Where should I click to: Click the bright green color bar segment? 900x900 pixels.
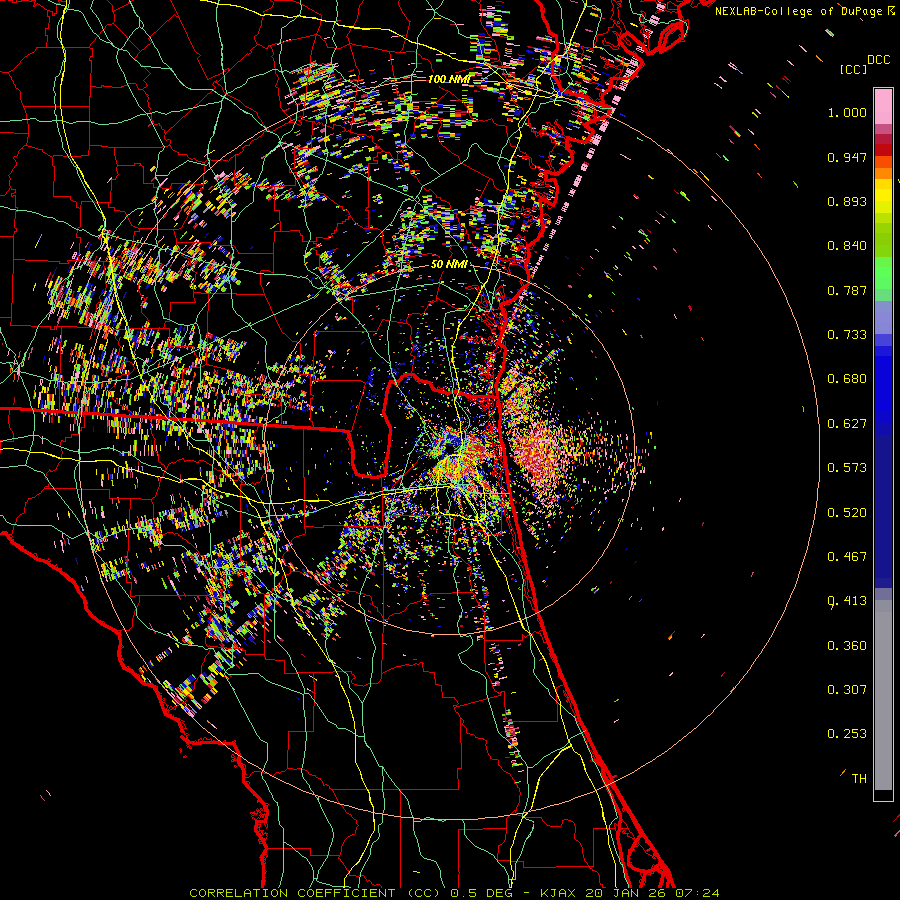point(883,273)
